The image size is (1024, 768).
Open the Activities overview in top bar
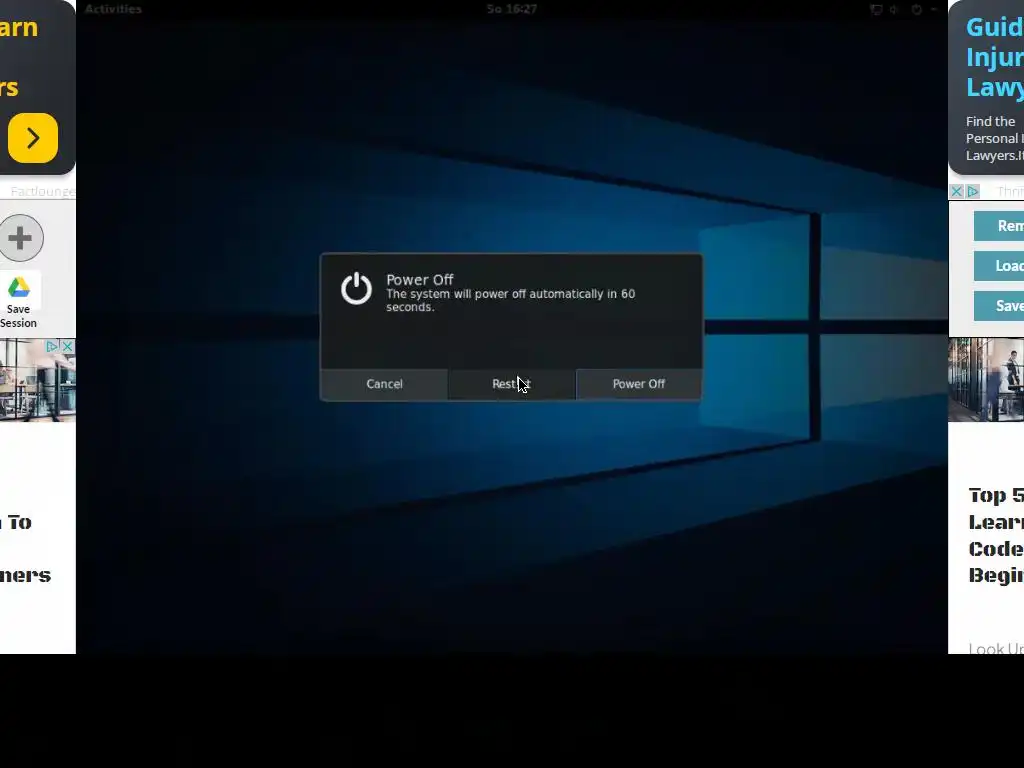coord(113,9)
